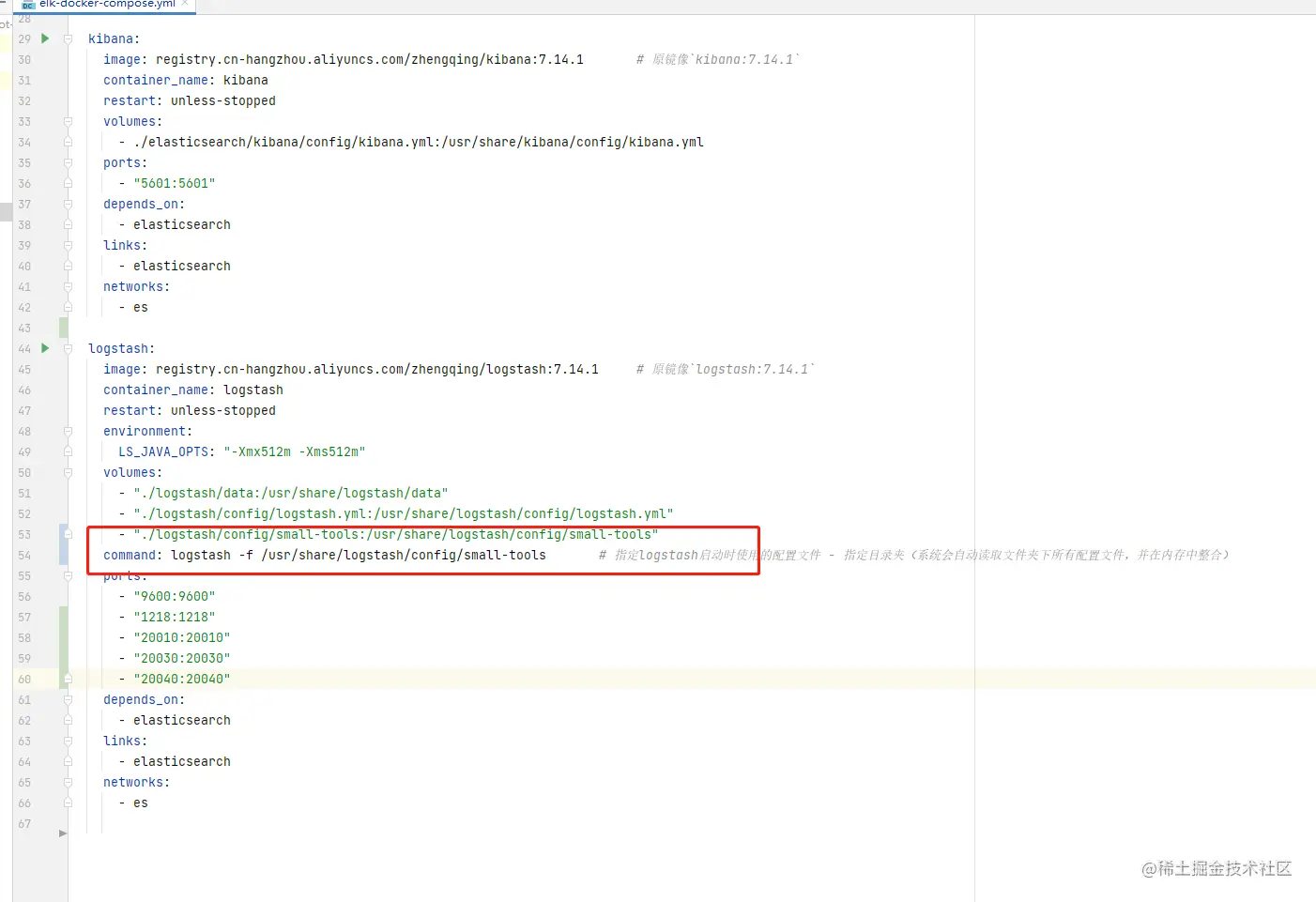Collapse logstash depends_on on line 61
The width and height of the screenshot is (1316, 902).
pos(68,699)
